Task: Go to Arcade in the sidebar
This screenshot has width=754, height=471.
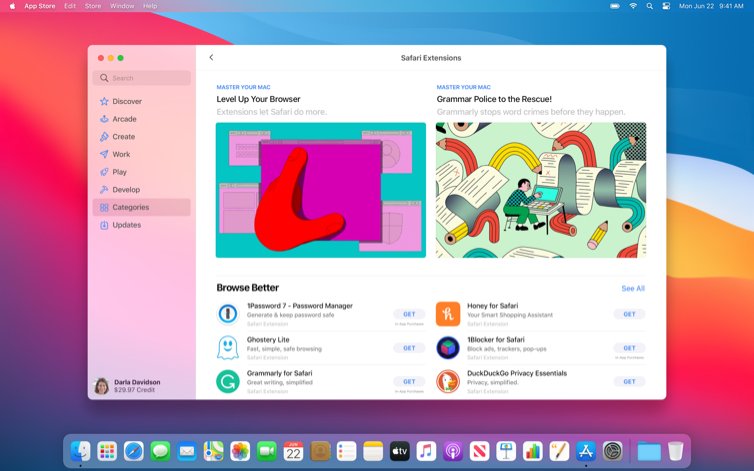Action: click(x=124, y=119)
